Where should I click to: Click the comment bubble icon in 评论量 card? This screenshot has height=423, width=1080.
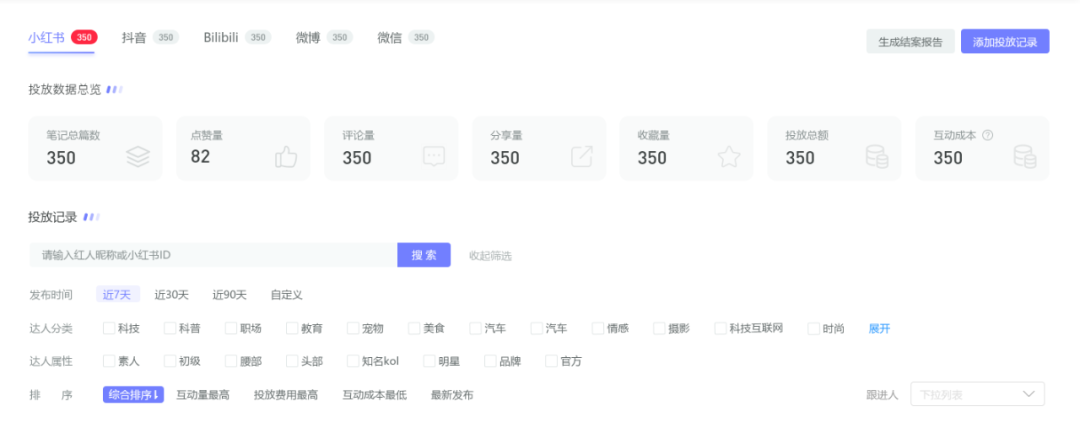pyautogui.click(x=434, y=157)
